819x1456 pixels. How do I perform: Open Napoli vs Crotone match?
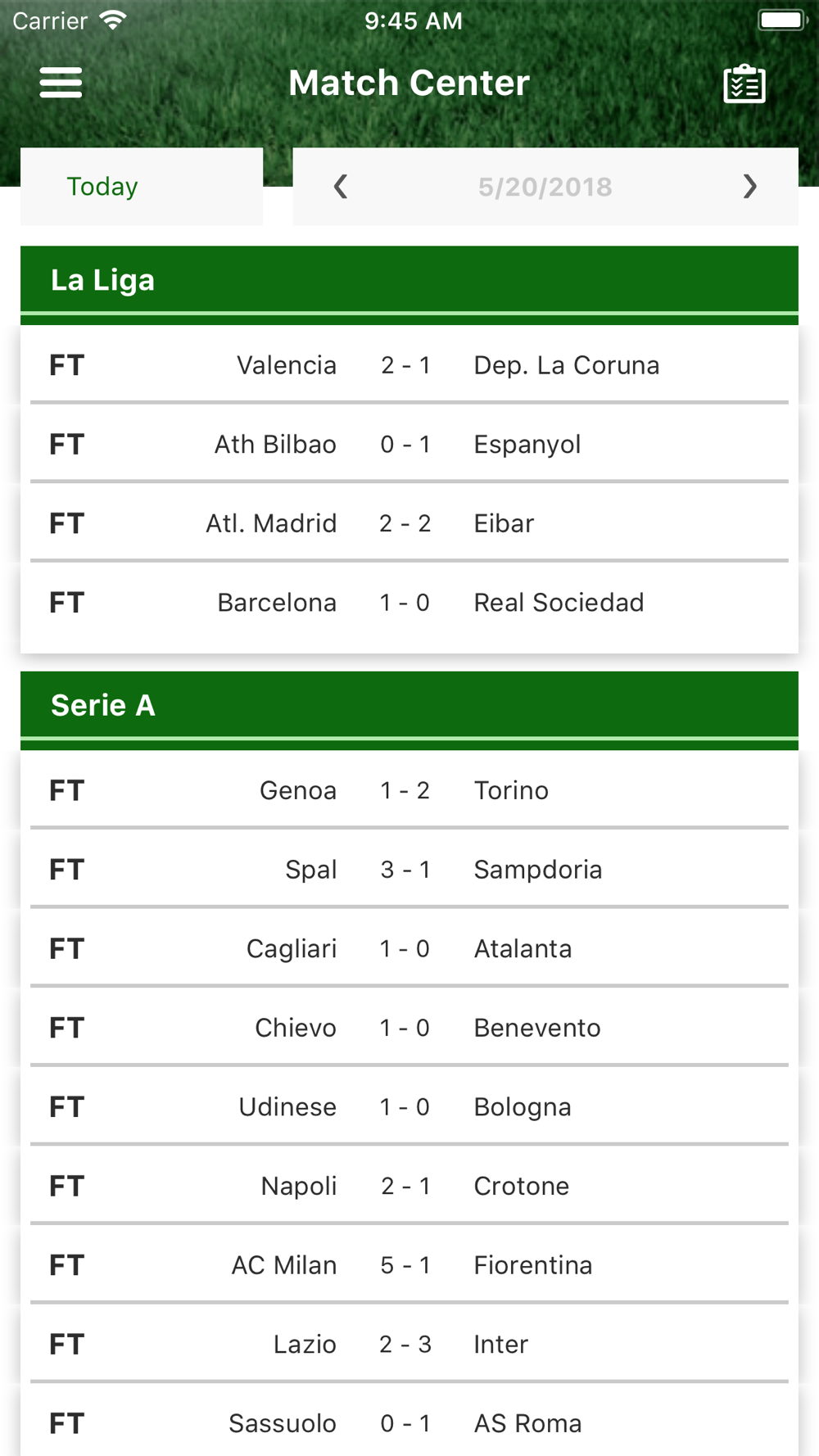pos(409,1186)
